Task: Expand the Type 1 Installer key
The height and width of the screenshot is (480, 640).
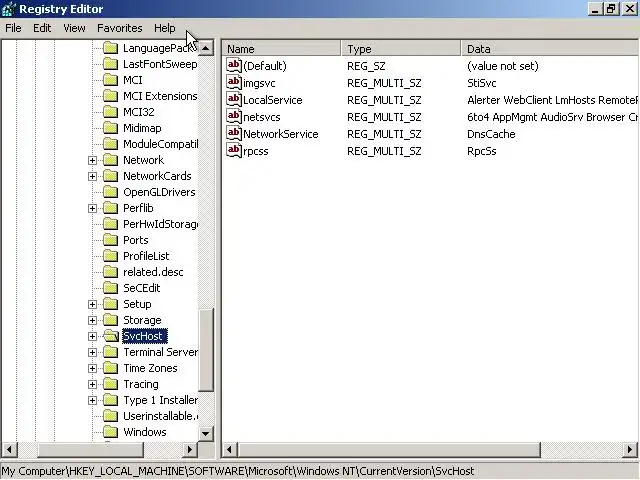Action: (92, 400)
